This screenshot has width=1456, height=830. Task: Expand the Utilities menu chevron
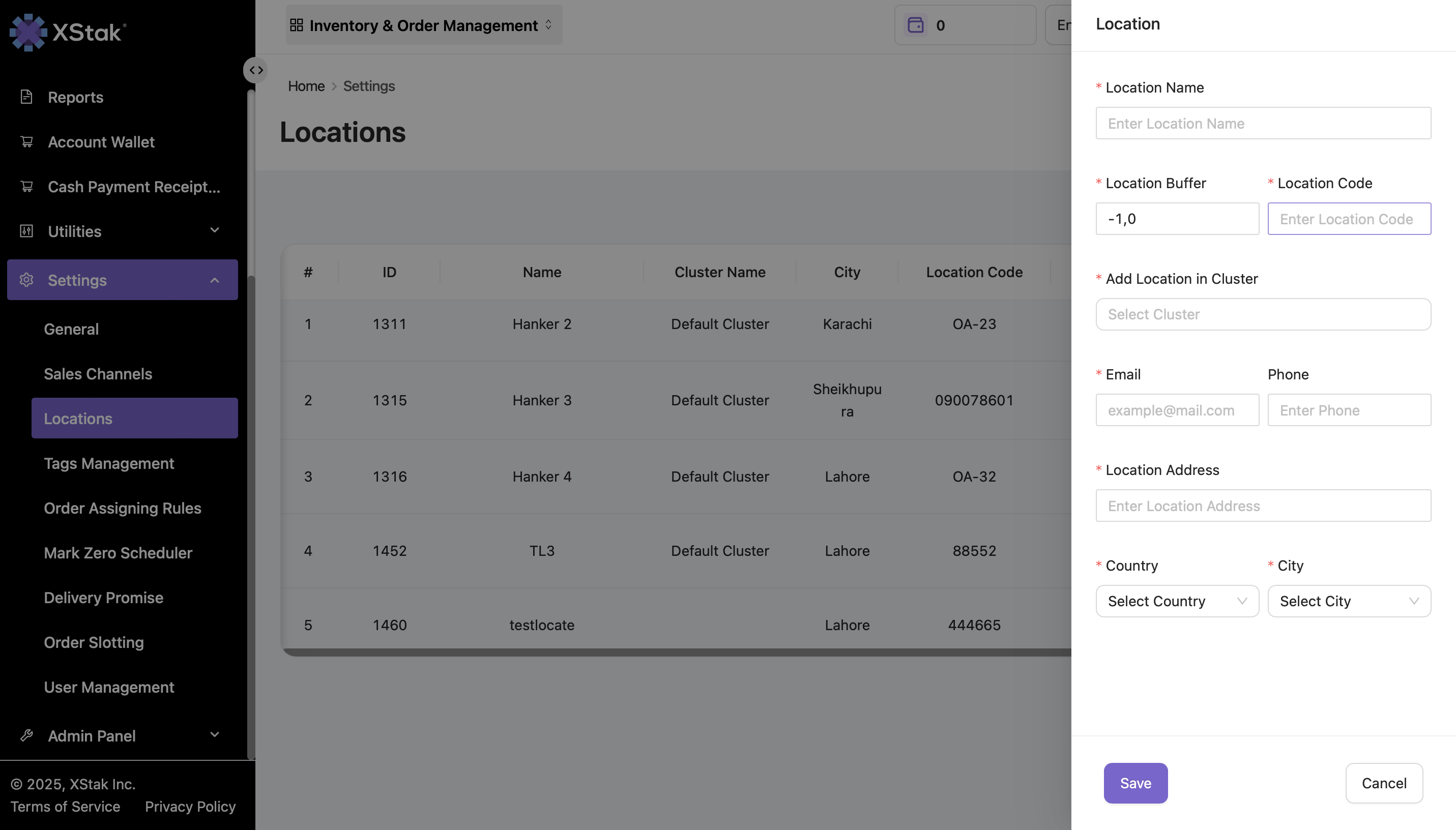click(214, 230)
